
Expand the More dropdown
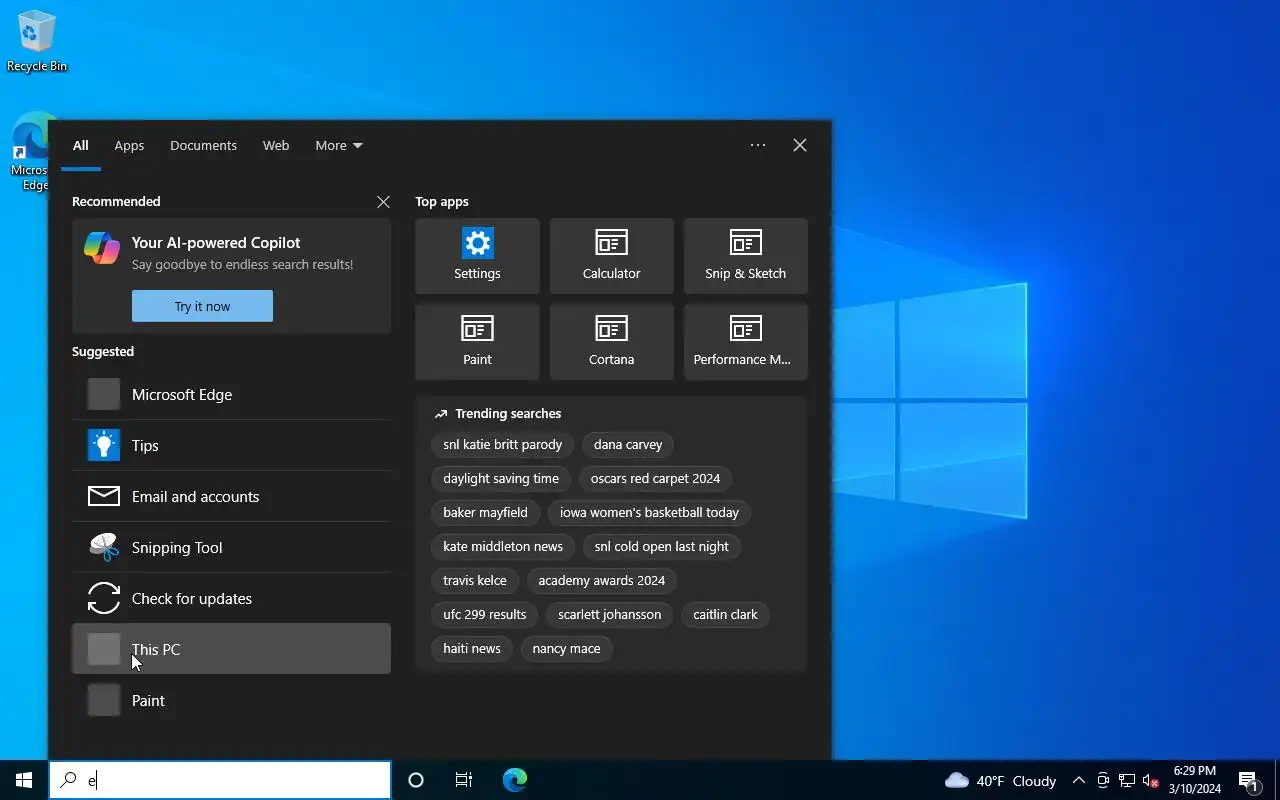[x=339, y=145]
